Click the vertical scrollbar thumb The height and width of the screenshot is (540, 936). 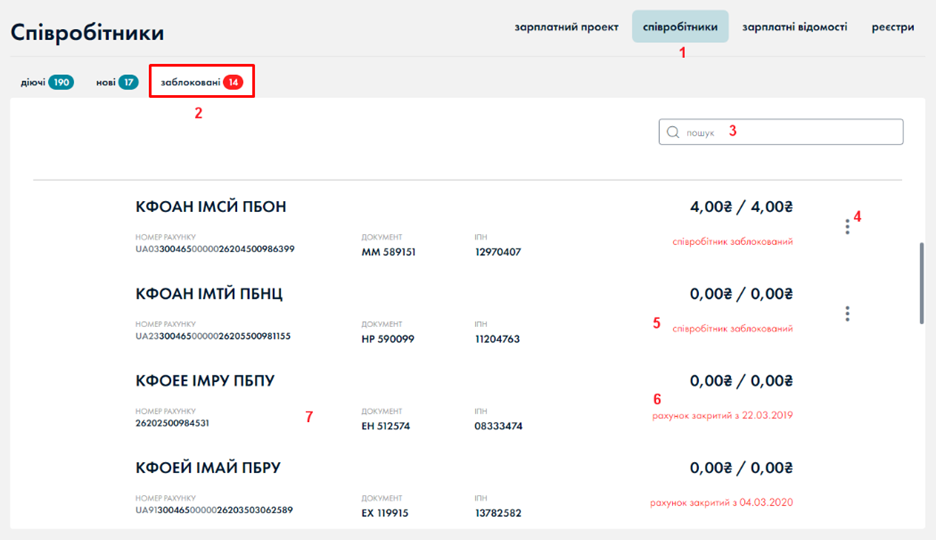click(921, 282)
